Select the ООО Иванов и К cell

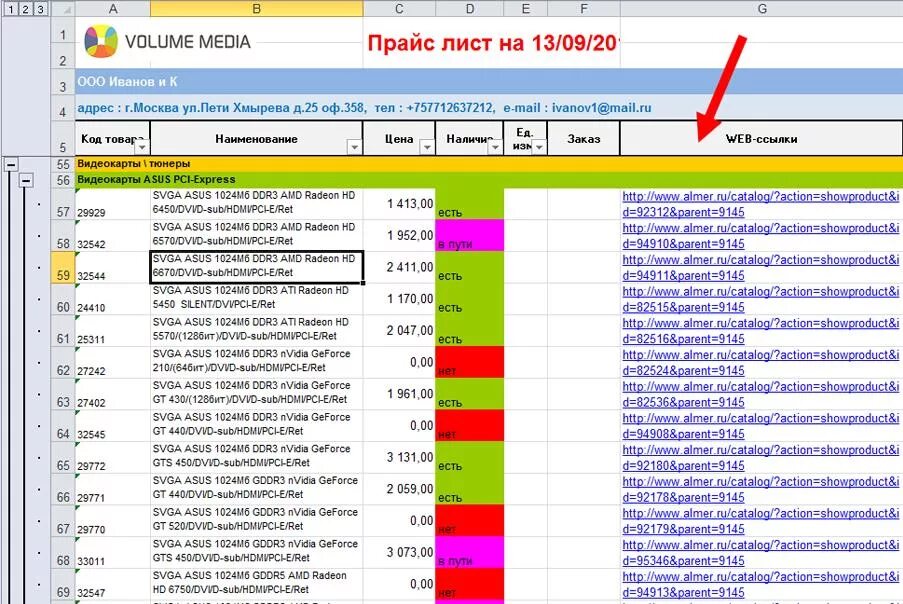[x=489, y=82]
